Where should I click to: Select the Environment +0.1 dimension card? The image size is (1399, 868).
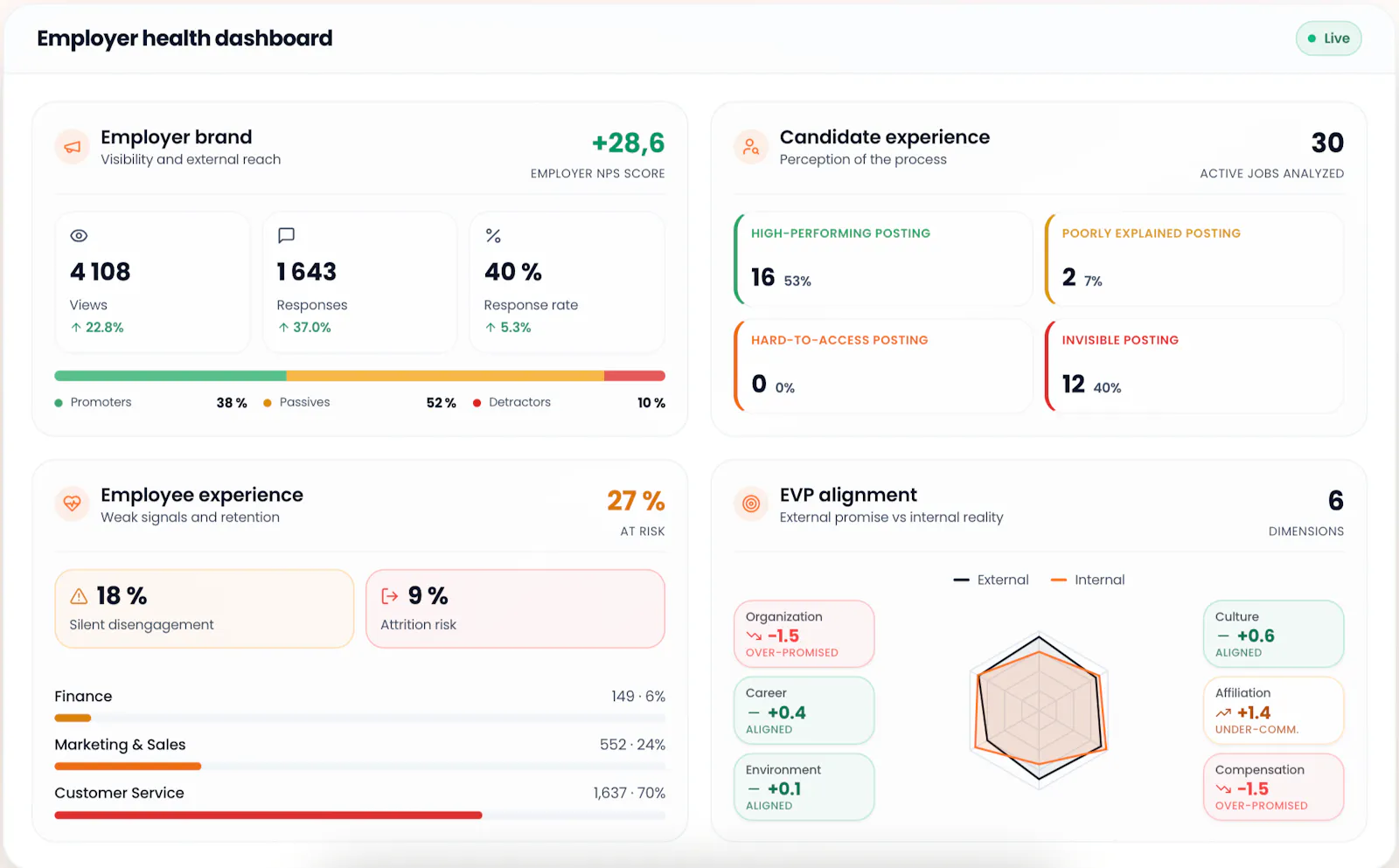point(804,788)
